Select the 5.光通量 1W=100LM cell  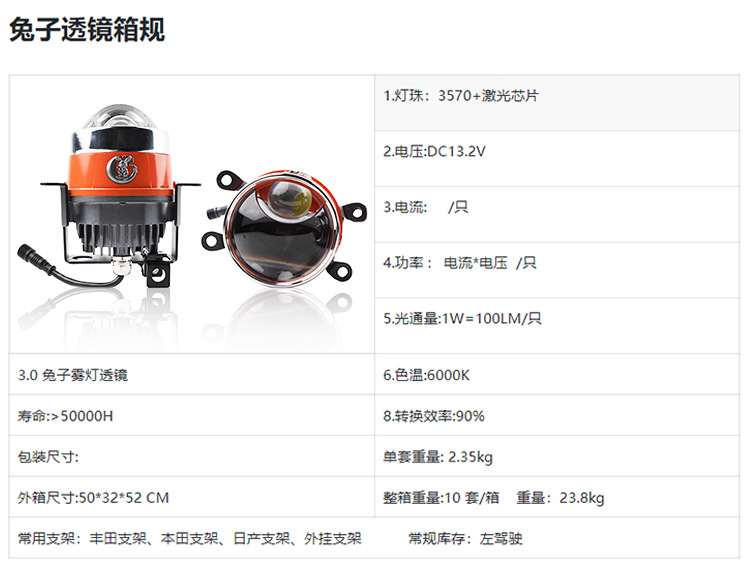[x=557, y=326]
